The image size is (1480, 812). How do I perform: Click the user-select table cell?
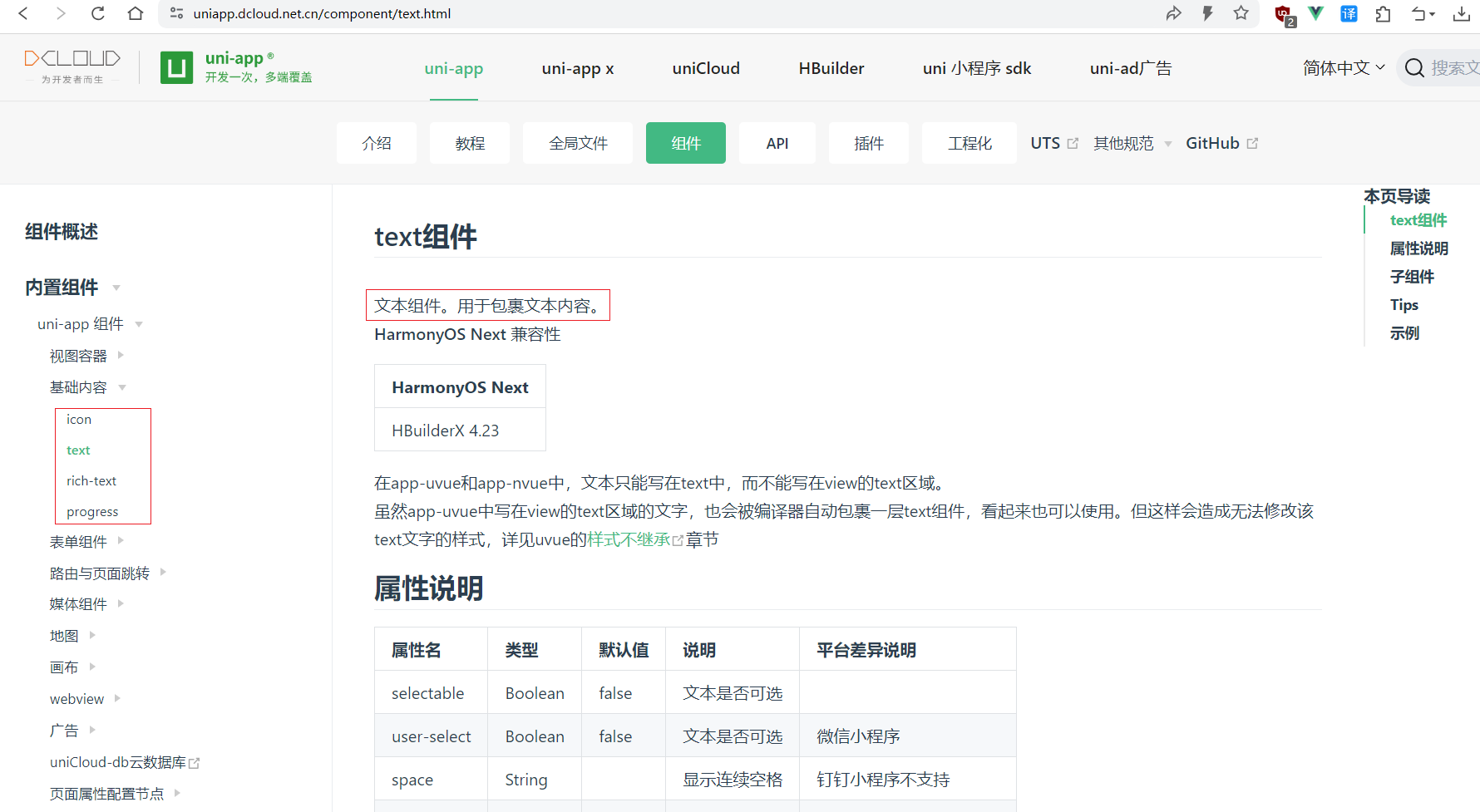point(431,736)
